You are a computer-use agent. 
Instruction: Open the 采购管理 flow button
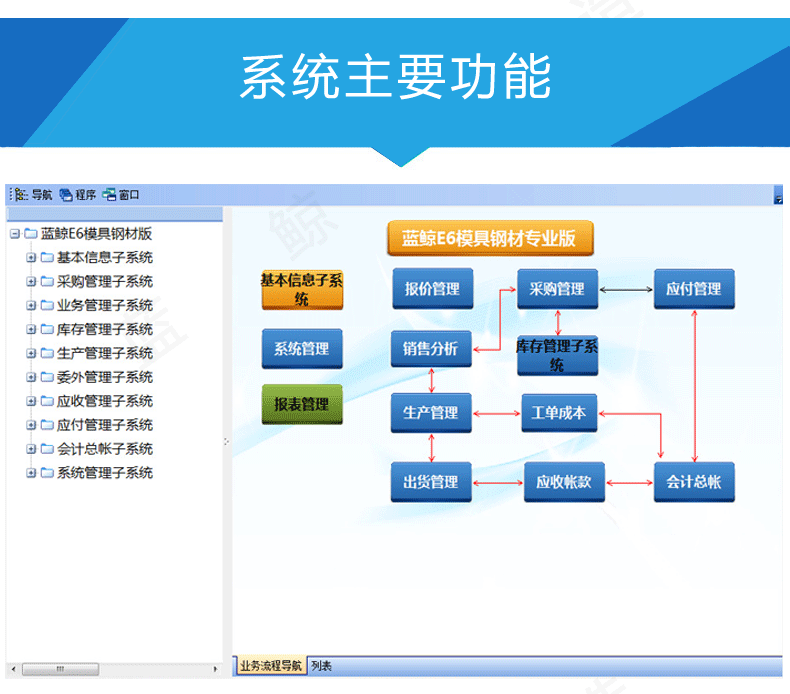pos(557,289)
